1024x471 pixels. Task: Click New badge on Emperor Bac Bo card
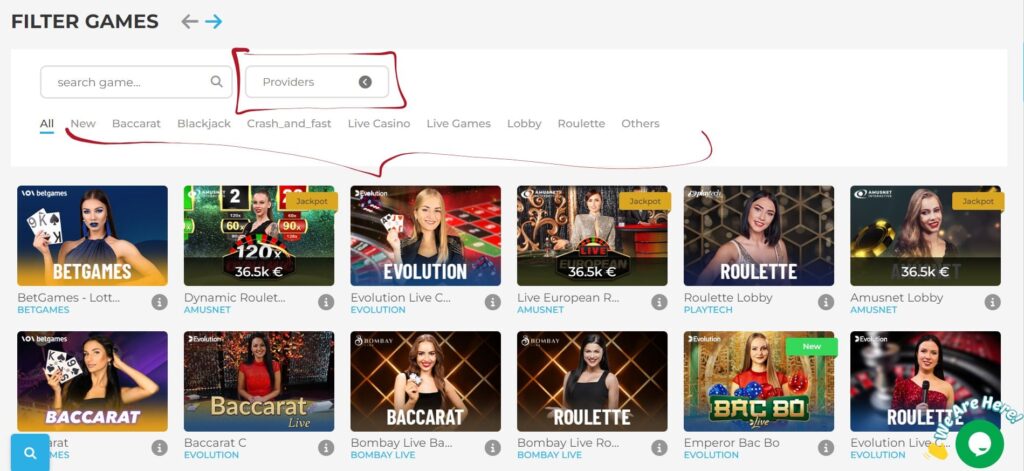[812, 346]
